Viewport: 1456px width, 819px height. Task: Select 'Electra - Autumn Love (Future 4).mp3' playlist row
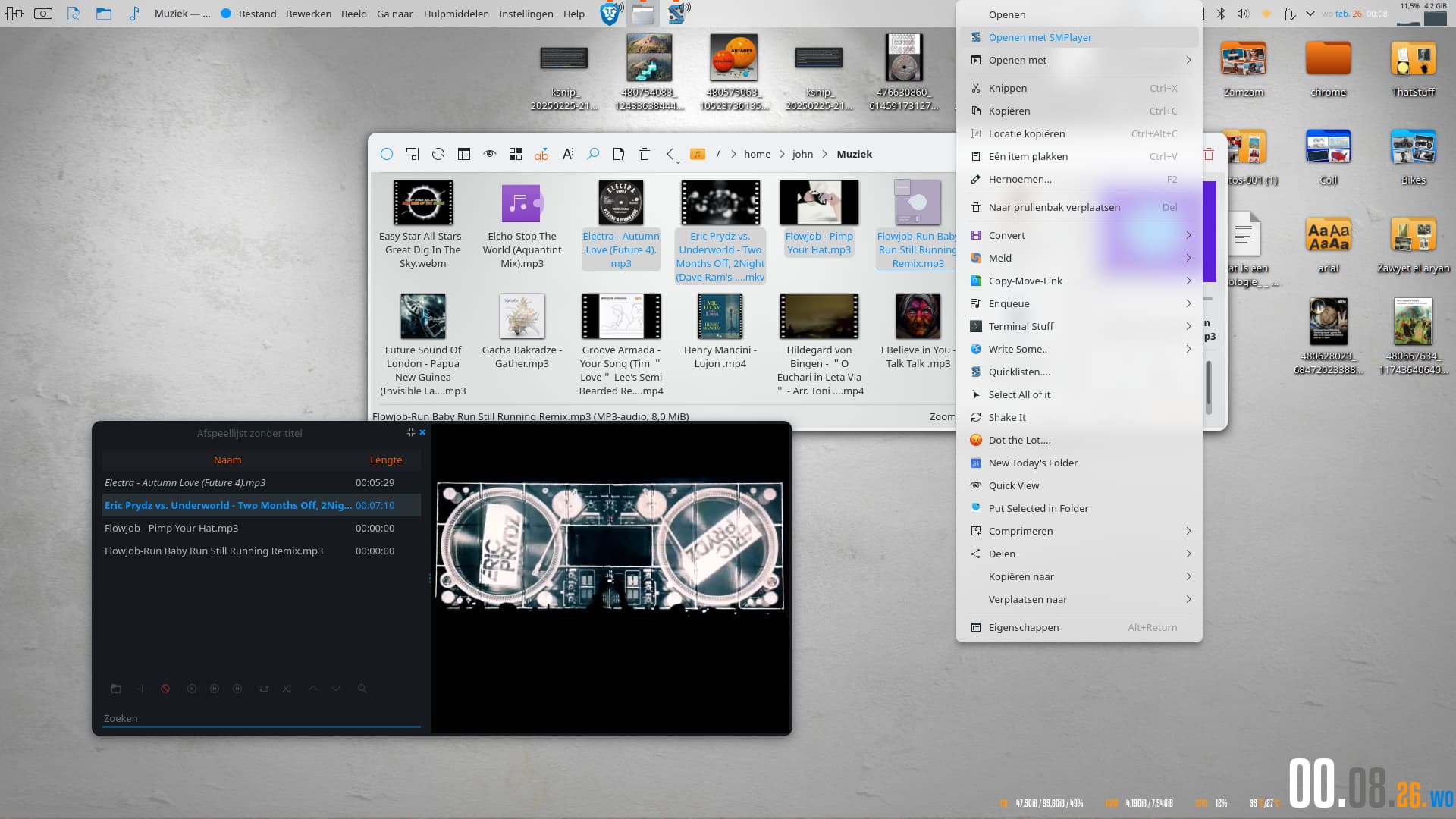[x=262, y=482]
